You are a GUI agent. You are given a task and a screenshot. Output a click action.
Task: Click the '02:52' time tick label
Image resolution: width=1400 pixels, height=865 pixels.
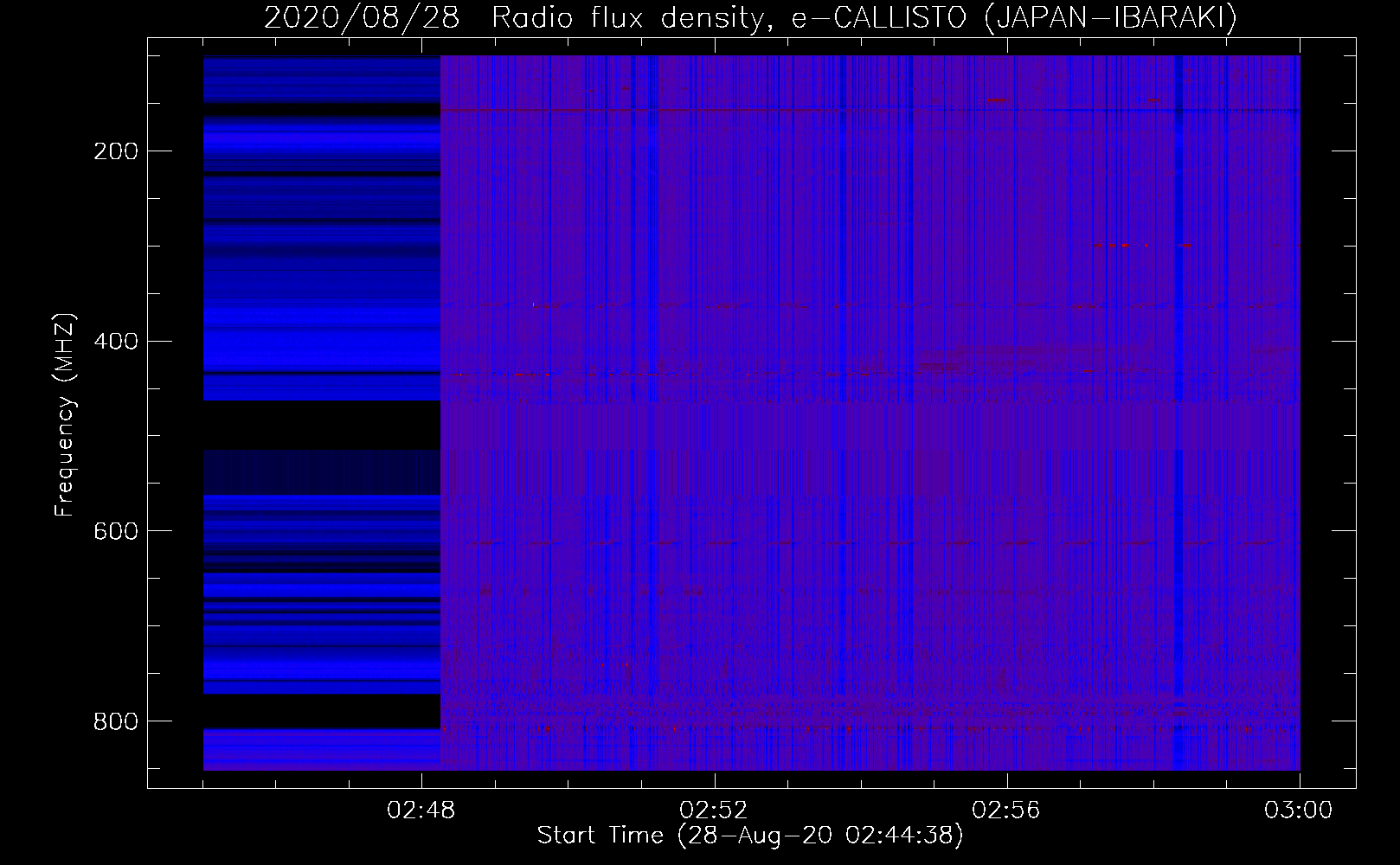pyautogui.click(x=714, y=811)
